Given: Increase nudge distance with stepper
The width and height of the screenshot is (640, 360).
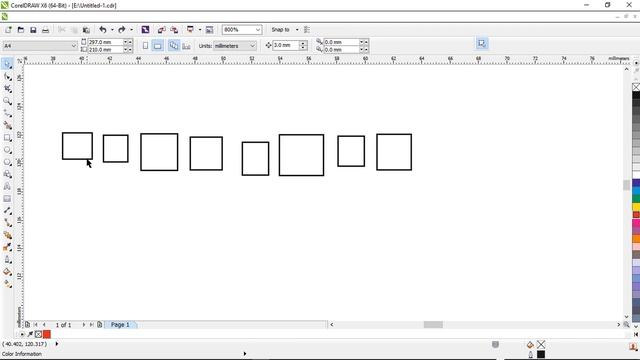Looking at the screenshot, I should click(x=303, y=43).
